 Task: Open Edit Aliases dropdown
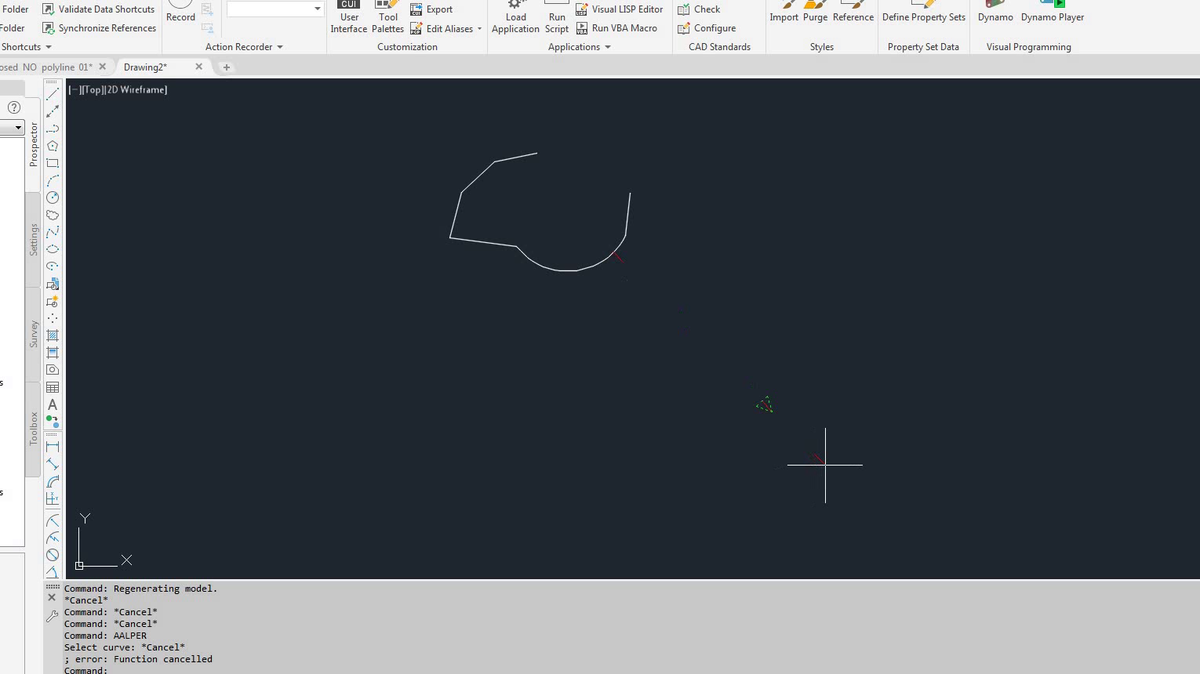coord(446,28)
